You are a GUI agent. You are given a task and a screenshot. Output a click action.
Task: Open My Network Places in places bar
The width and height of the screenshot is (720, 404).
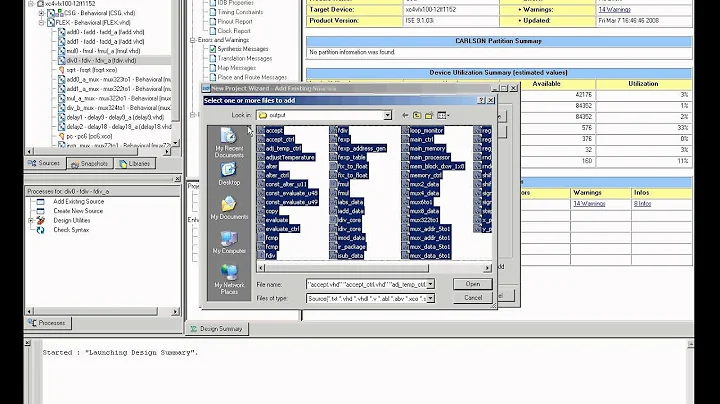[229, 279]
